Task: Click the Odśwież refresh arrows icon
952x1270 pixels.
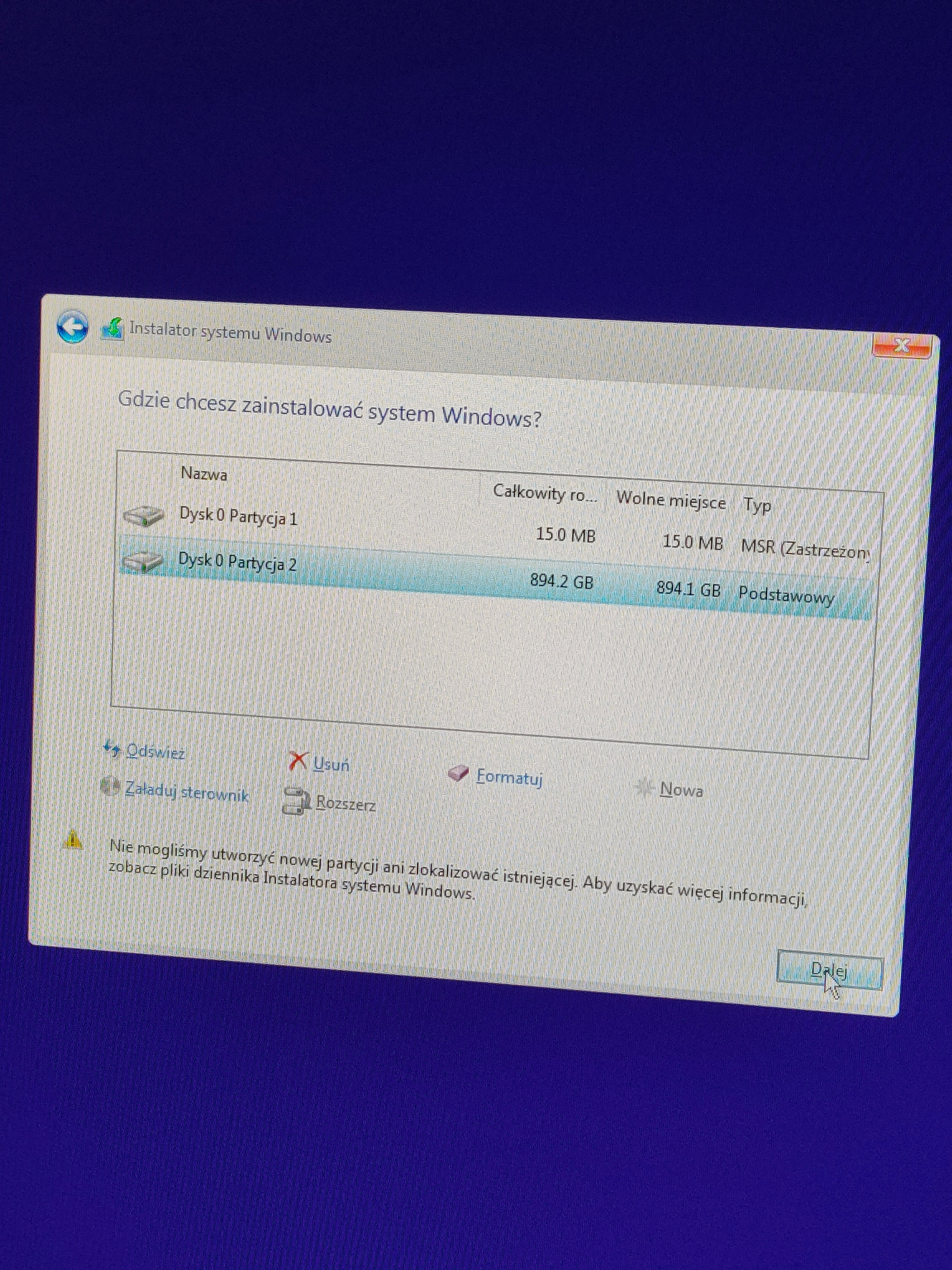Action: 111,749
